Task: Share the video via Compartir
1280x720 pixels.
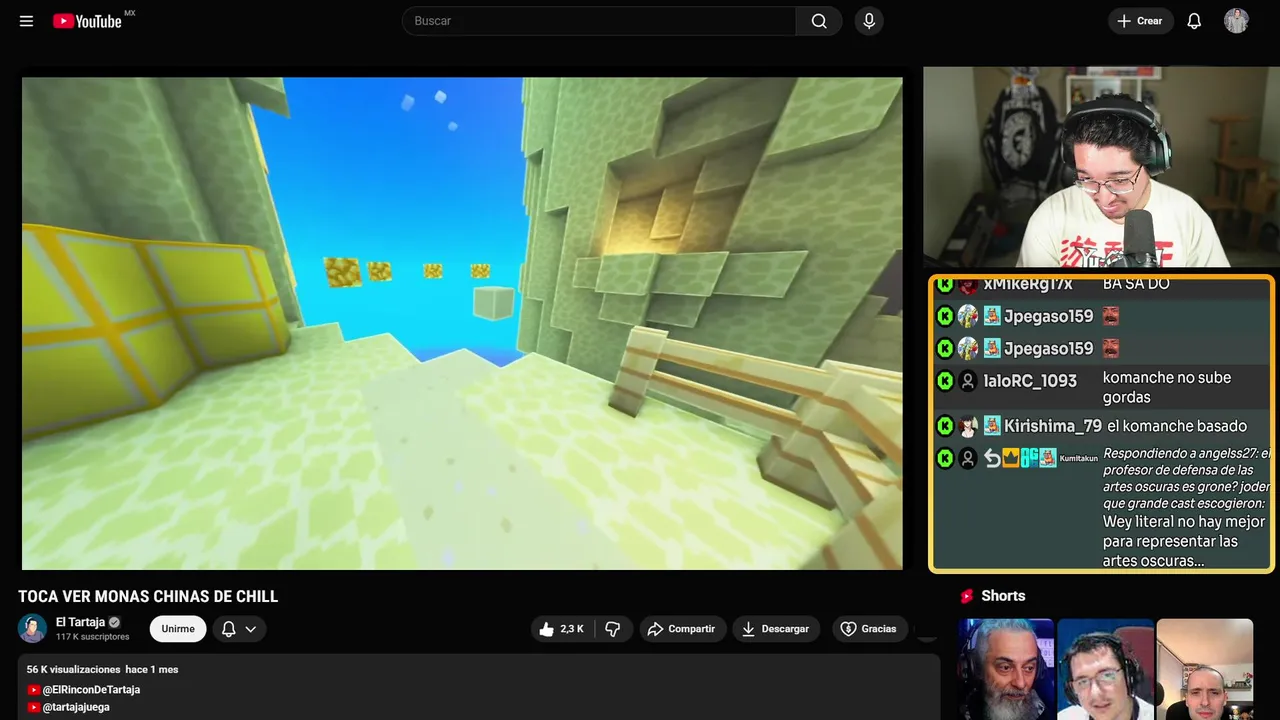Action: (x=681, y=629)
